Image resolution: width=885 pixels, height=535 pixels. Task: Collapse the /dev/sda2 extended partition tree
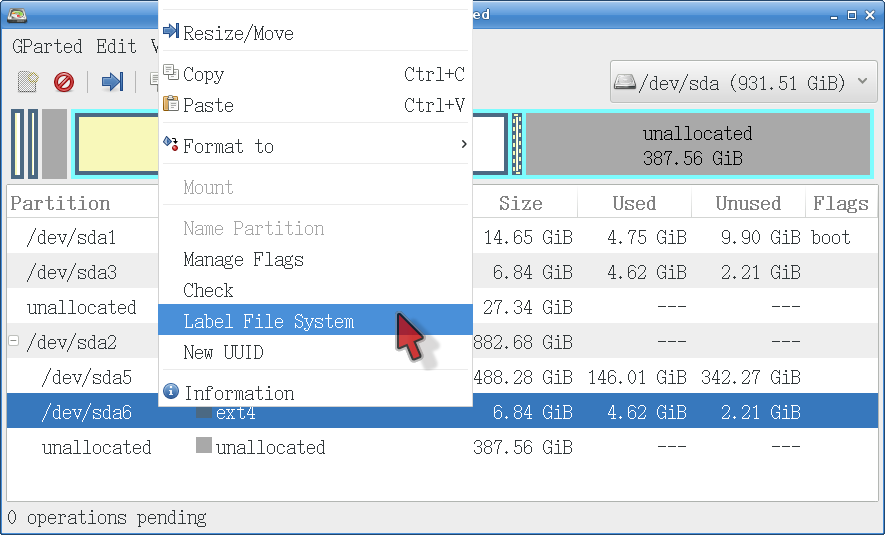tap(14, 342)
